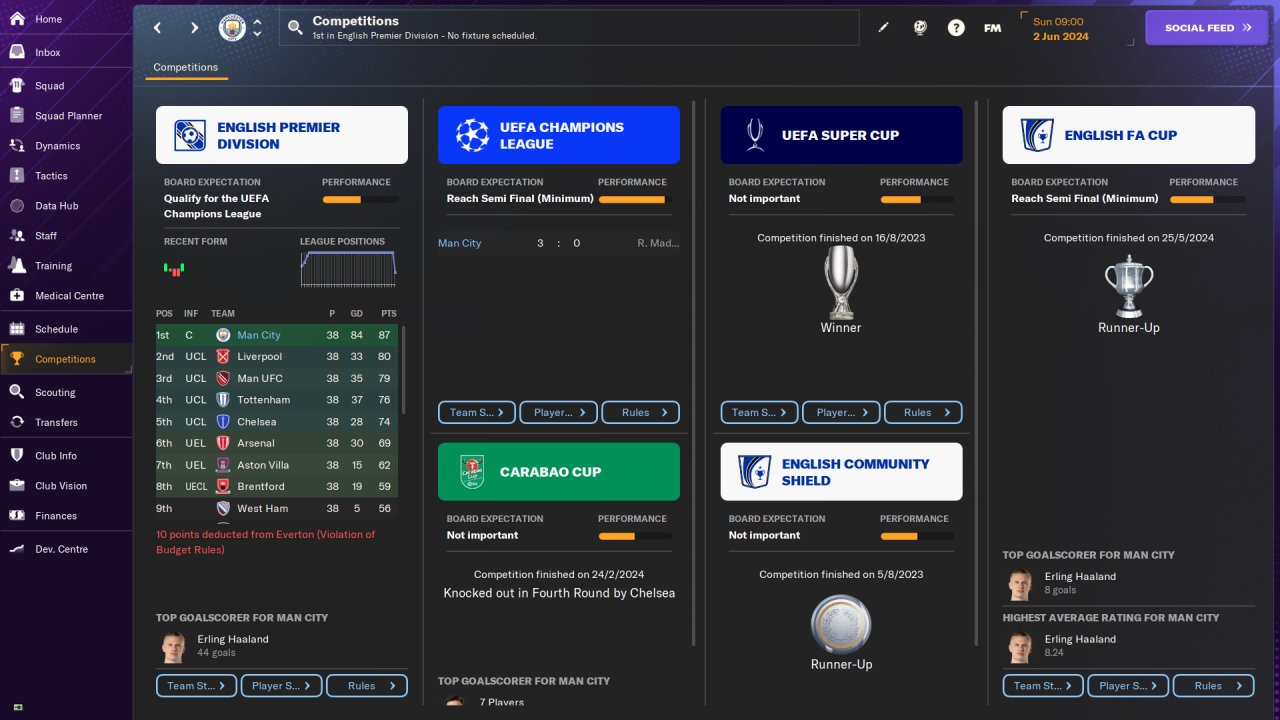Expand club switcher arrows beside badge
Image resolution: width=1280 pixels, height=720 pixels.
click(257, 28)
